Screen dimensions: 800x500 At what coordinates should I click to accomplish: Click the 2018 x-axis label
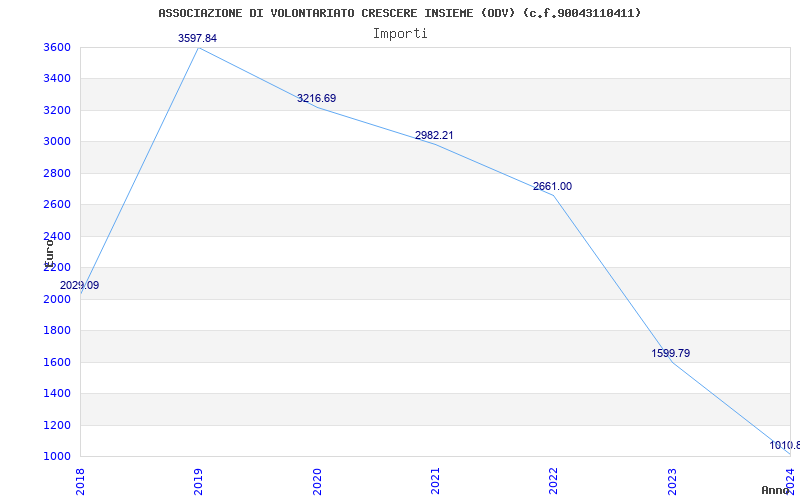point(80,481)
